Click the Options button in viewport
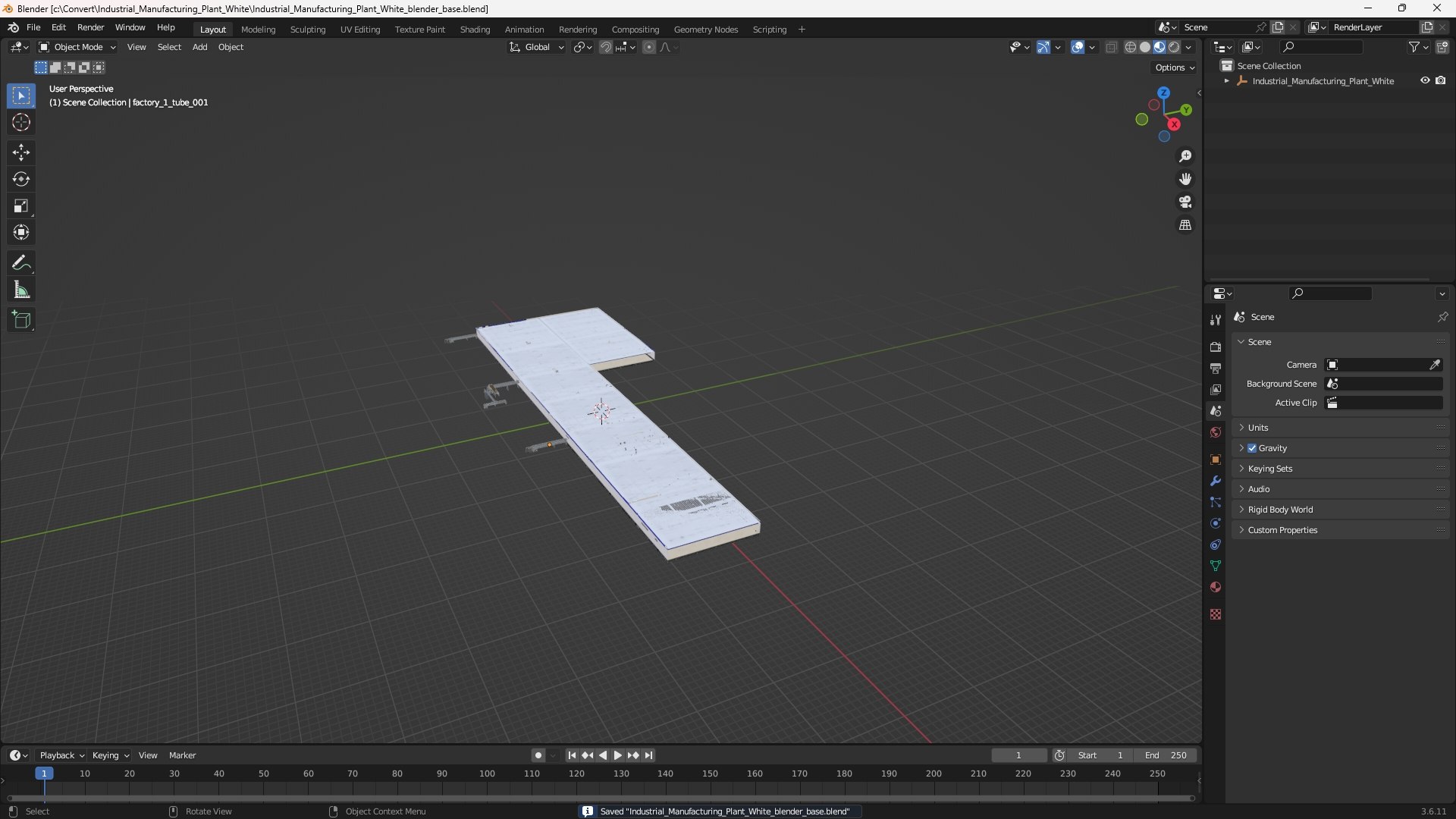The width and height of the screenshot is (1456, 819). 1175,67
